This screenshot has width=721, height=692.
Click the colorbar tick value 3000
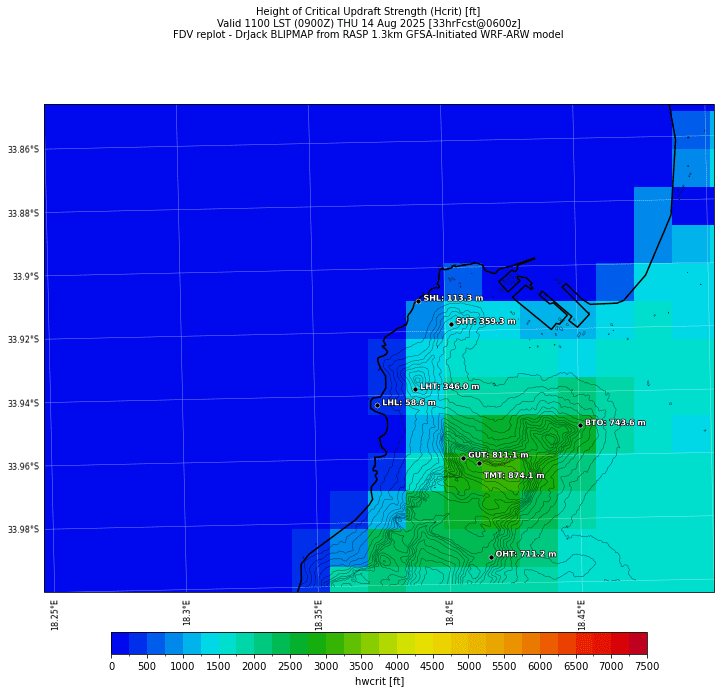[x=326, y=666]
